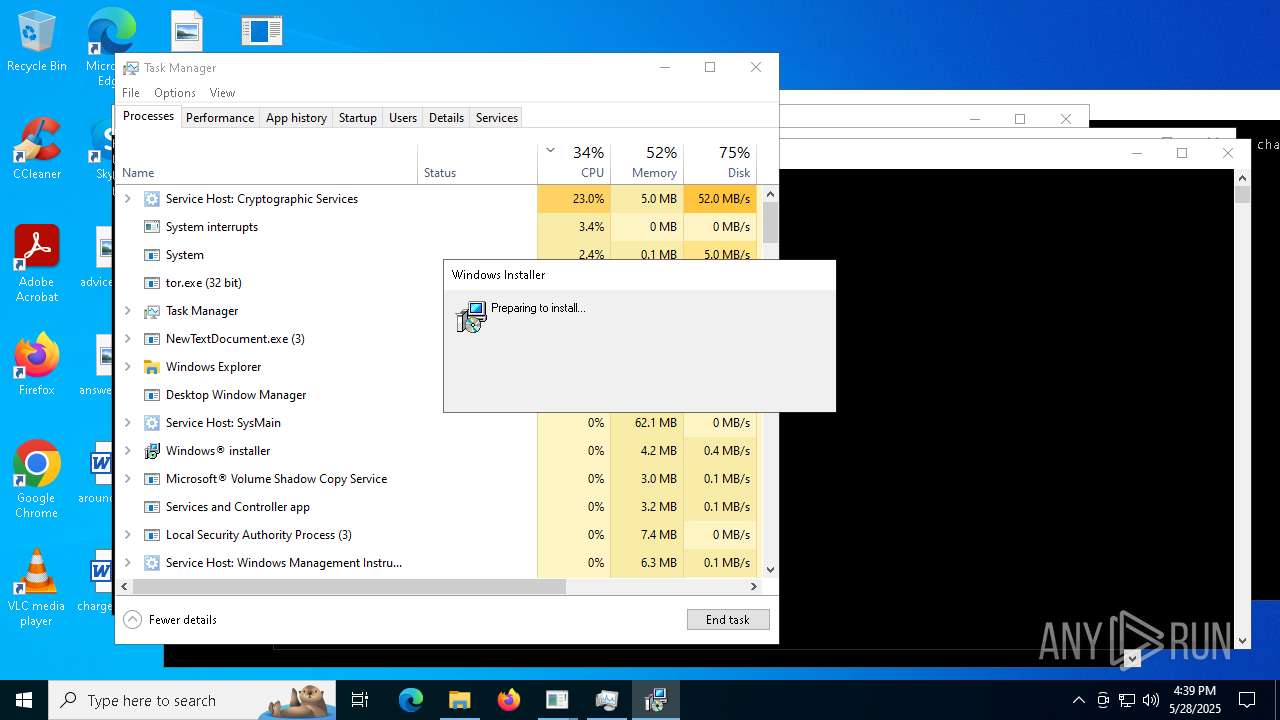1280x720 pixels.
Task: Show hidden system tray icons
Action: click(1078, 700)
